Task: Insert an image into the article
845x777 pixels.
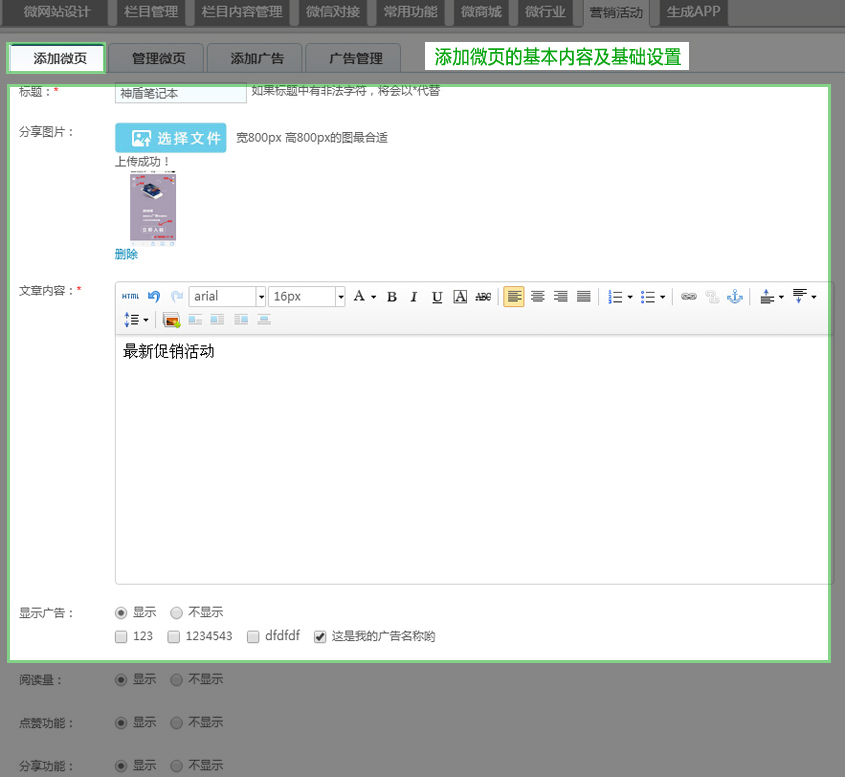Action: pos(171,320)
